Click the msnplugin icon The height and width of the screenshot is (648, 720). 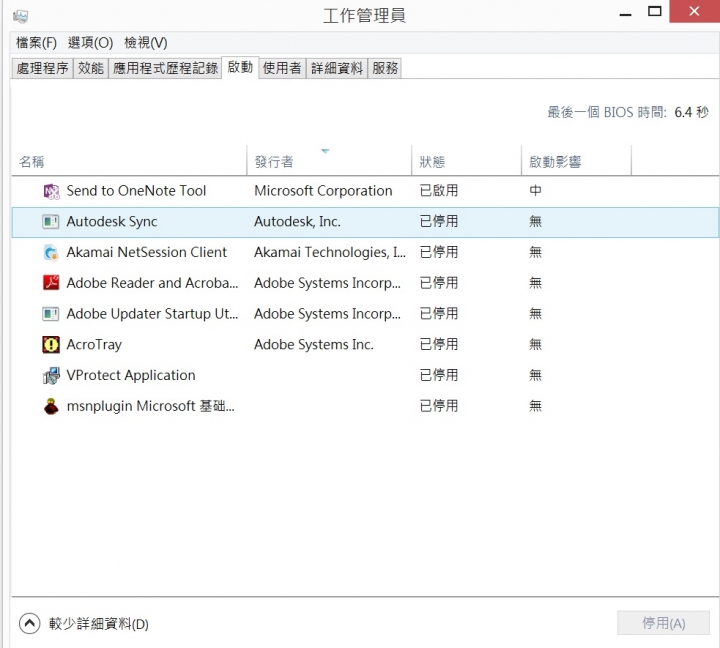pyautogui.click(x=51, y=406)
